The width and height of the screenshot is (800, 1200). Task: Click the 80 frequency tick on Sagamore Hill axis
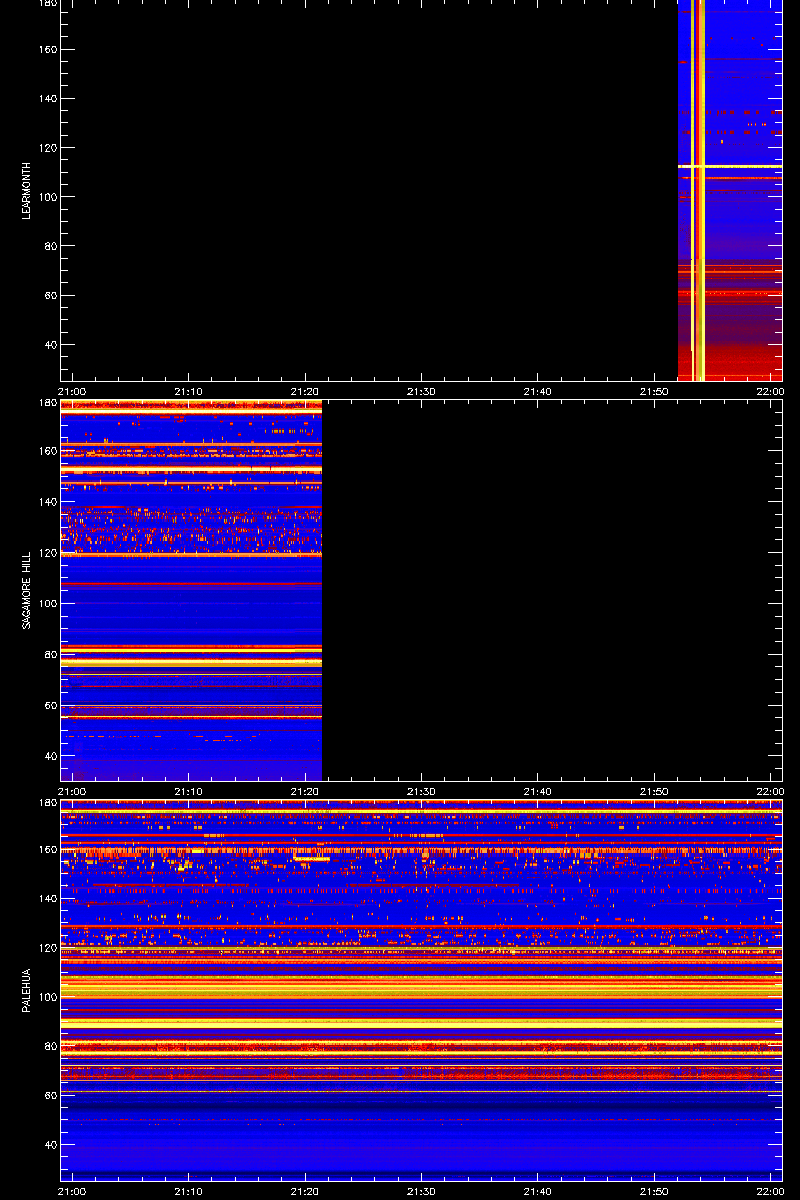50,655
